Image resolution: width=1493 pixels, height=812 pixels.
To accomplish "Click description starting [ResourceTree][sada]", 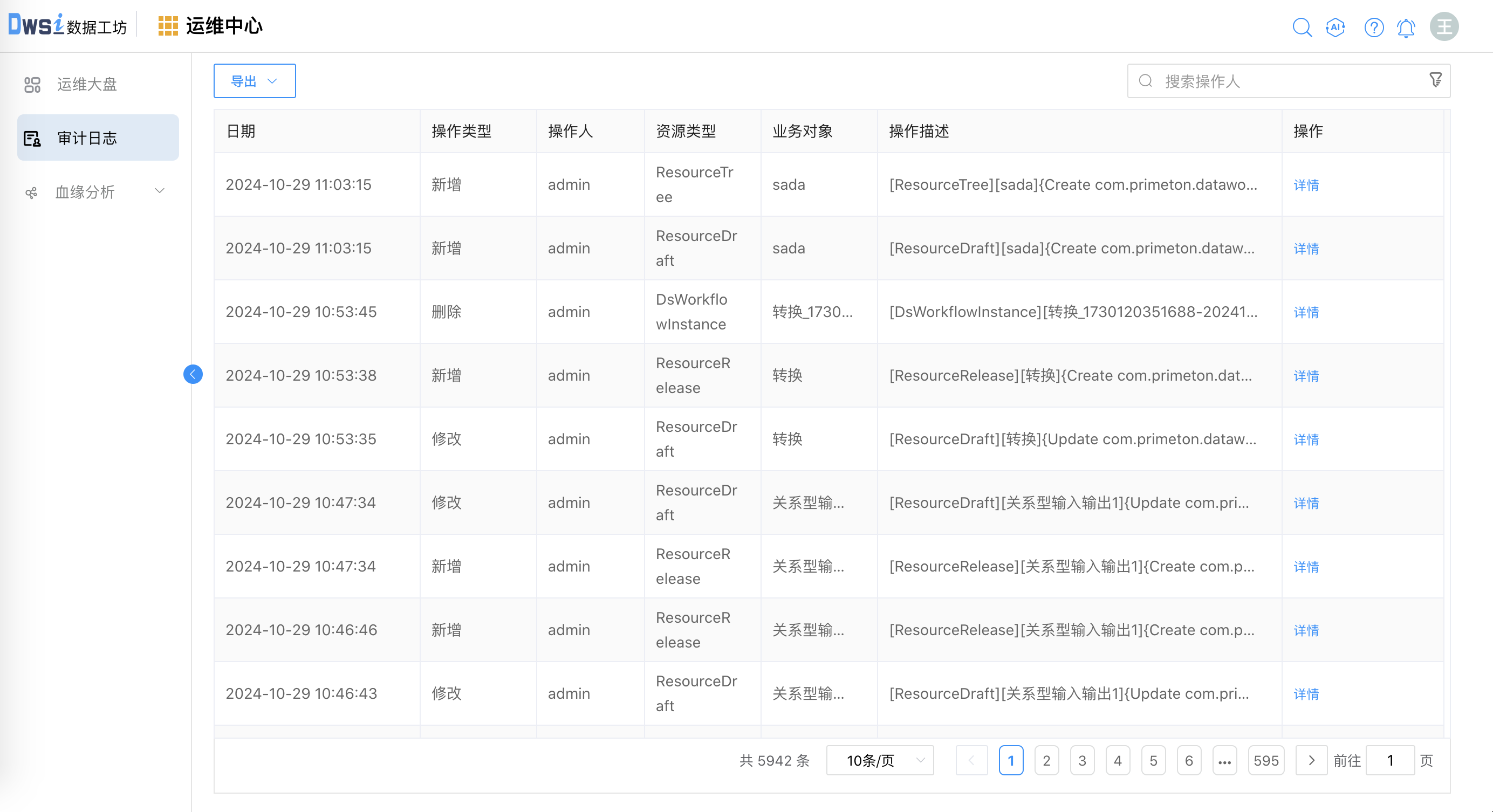I will tap(1073, 185).
